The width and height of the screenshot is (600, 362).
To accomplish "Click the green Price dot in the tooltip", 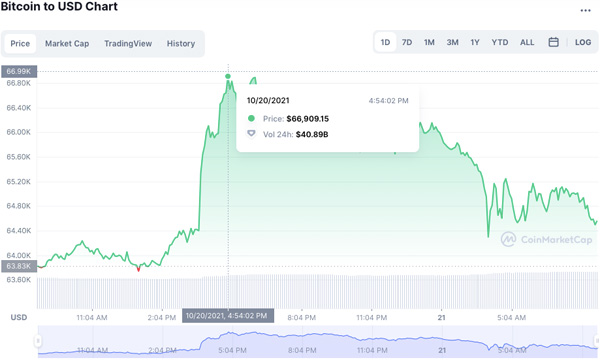I will (251, 118).
